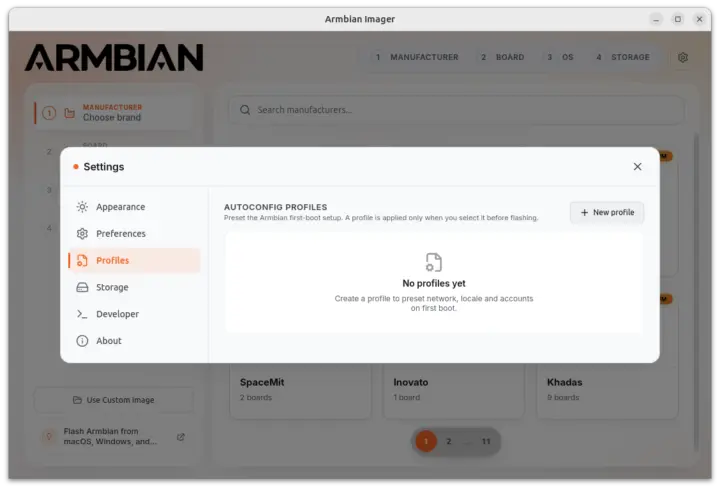Viewport: 720px width, 489px height.
Task: Select the Khadas manufacturer card
Action: [x=607, y=390]
